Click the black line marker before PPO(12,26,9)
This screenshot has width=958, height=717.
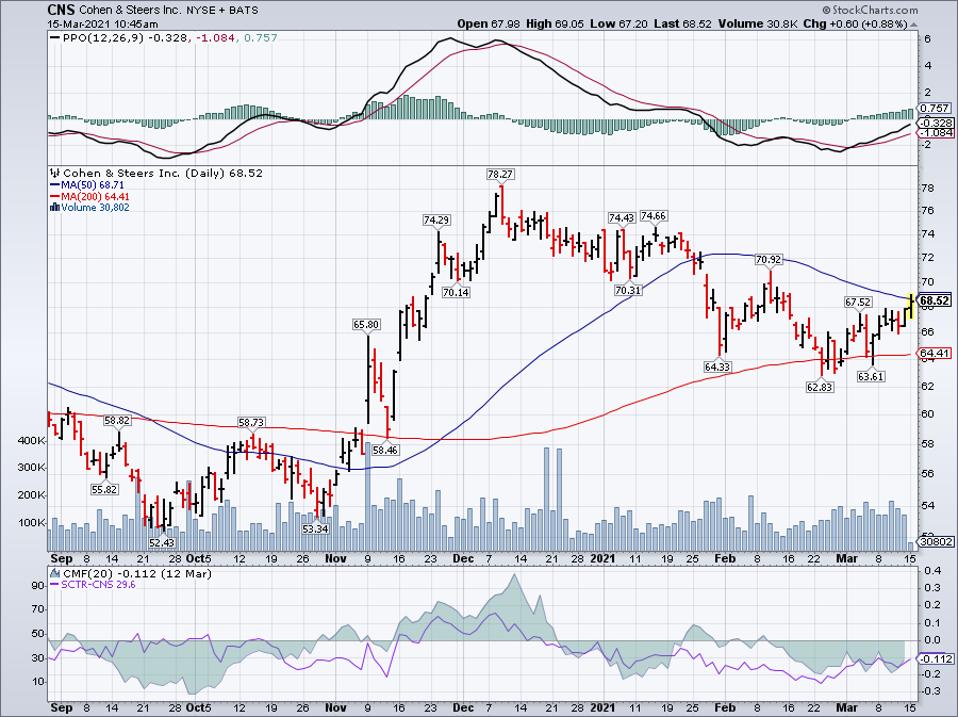pyautogui.click(x=54, y=38)
